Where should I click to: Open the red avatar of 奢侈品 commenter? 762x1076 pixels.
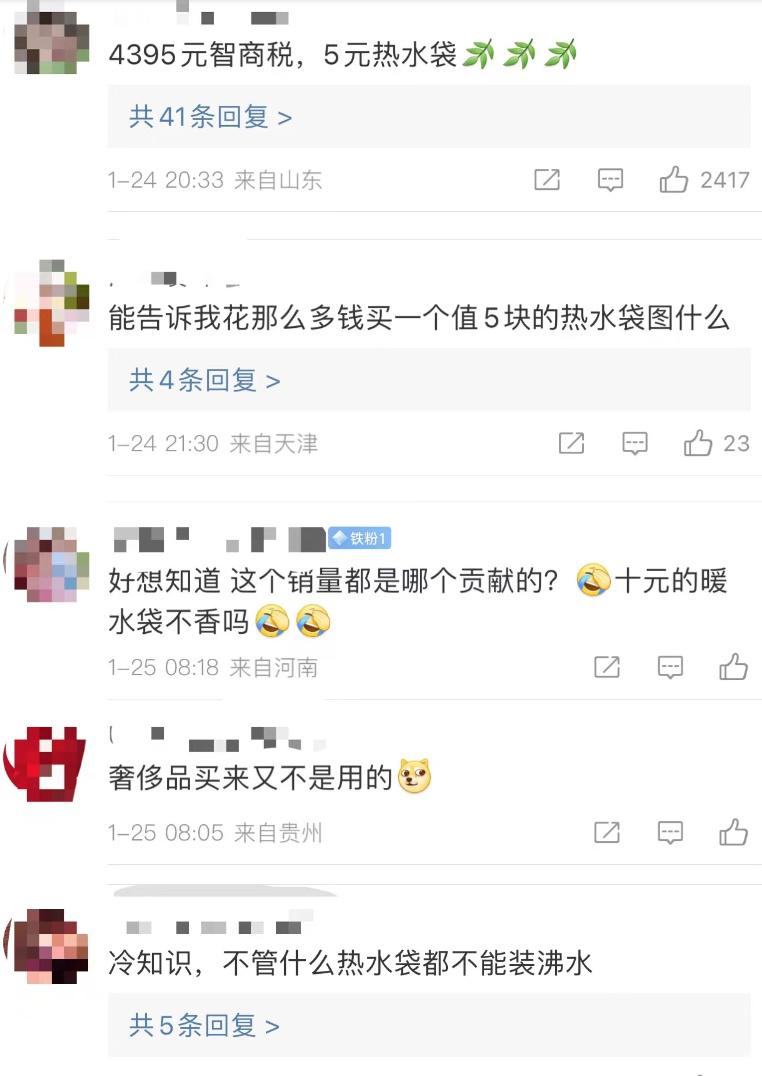[x=45, y=764]
